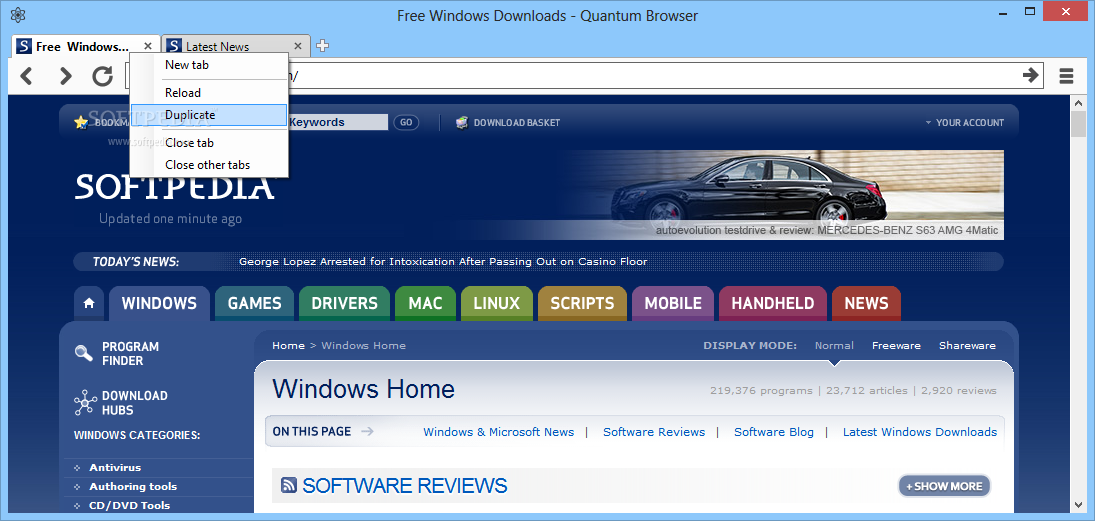The width and height of the screenshot is (1095, 521).
Task: Open the Antivirus category
Action: click(x=115, y=468)
